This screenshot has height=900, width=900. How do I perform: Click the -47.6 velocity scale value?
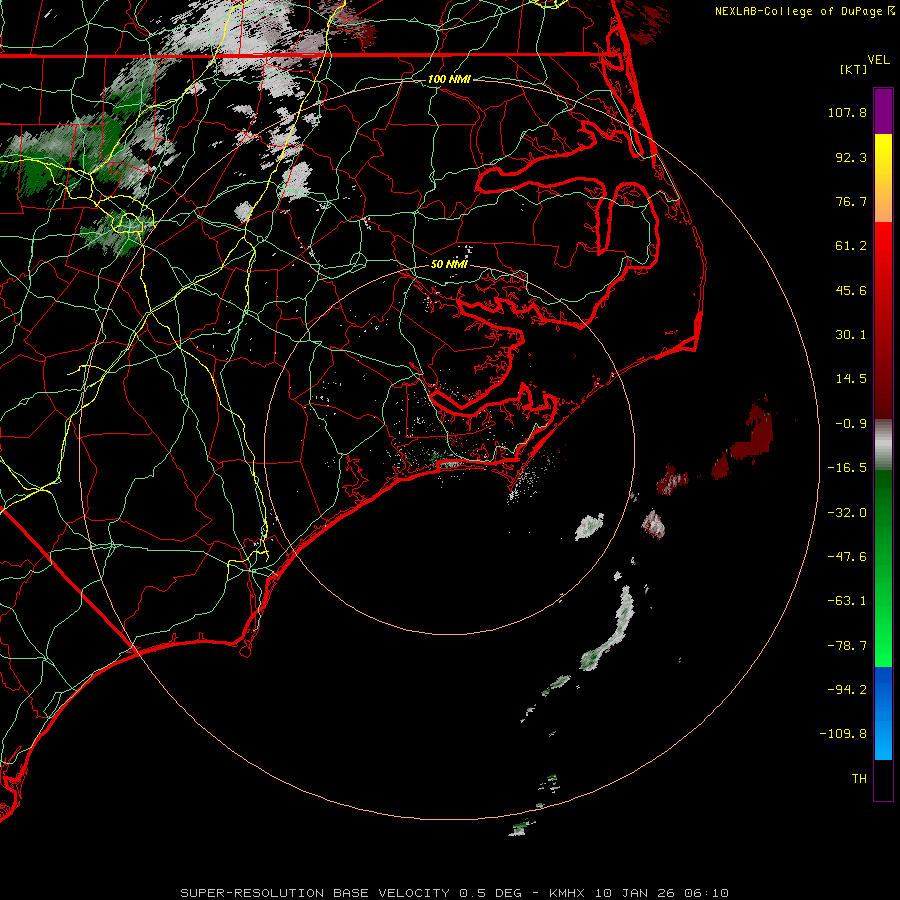pyautogui.click(x=847, y=557)
